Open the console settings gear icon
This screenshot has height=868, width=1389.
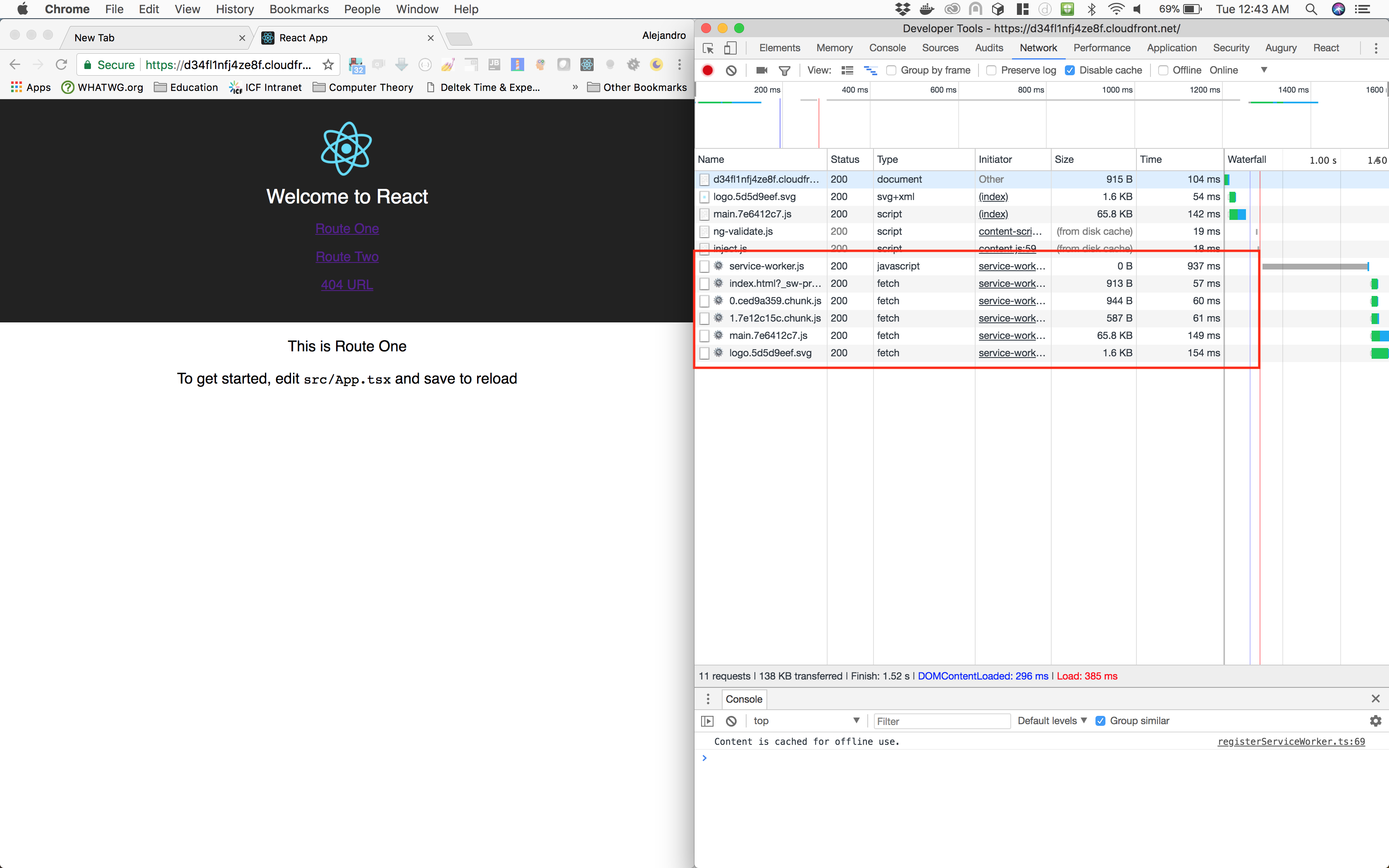point(1375,721)
